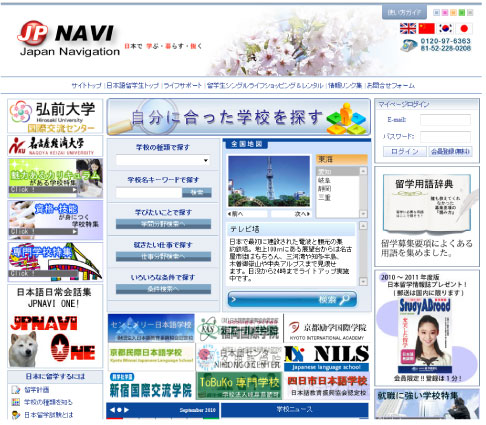The image size is (486, 425).
Task: Select 岐阜 in the prefecture list
Action: [x=337, y=180]
